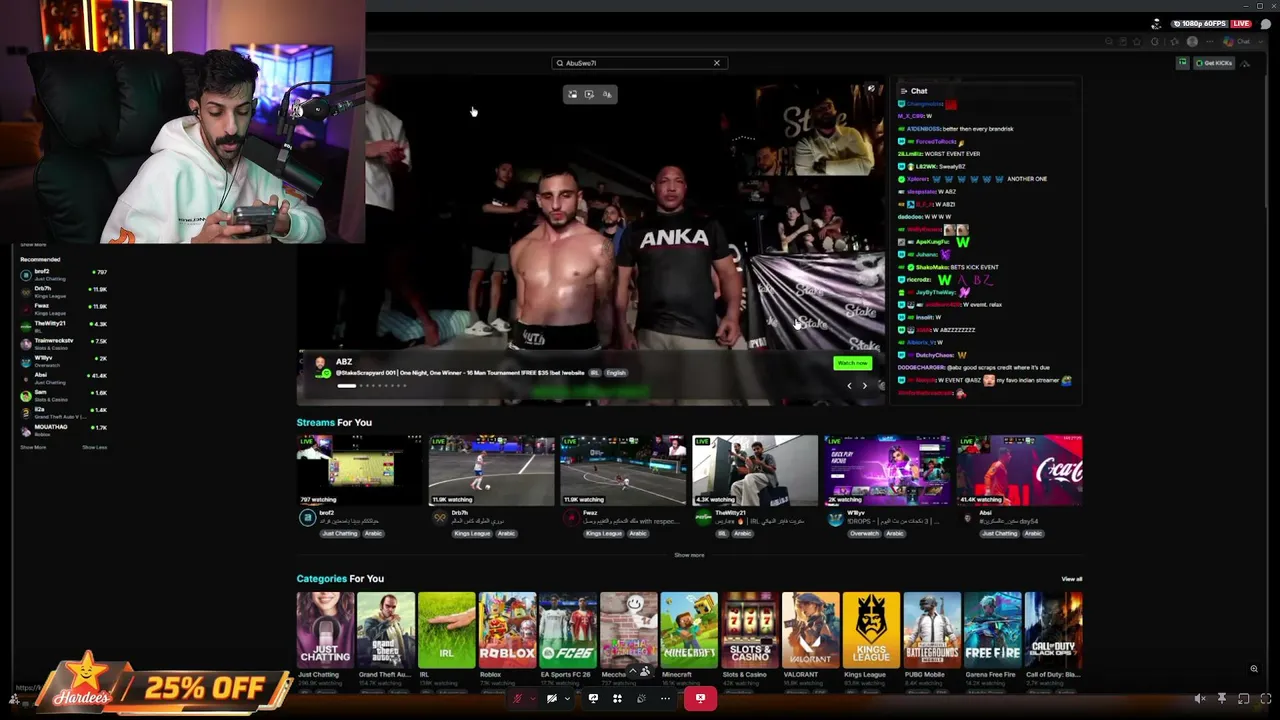
Task: Click first overlay icon atop featured video
Action: coord(573,94)
